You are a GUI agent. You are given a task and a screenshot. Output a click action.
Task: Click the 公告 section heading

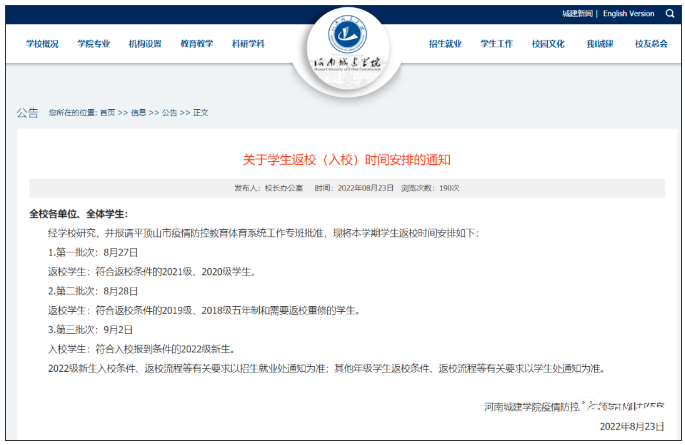27,112
